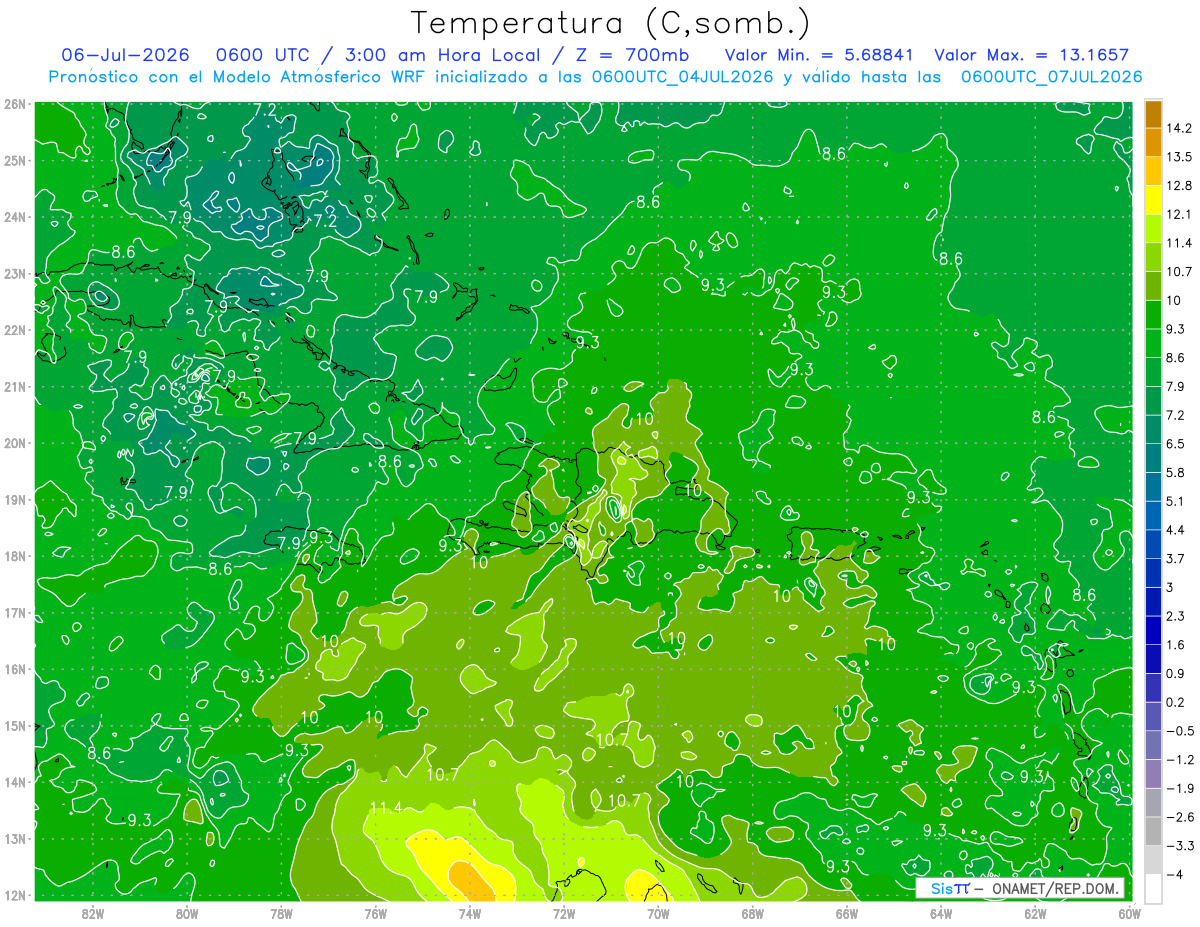
Task: Click the "26N" latitude axis label
Action: [14, 104]
